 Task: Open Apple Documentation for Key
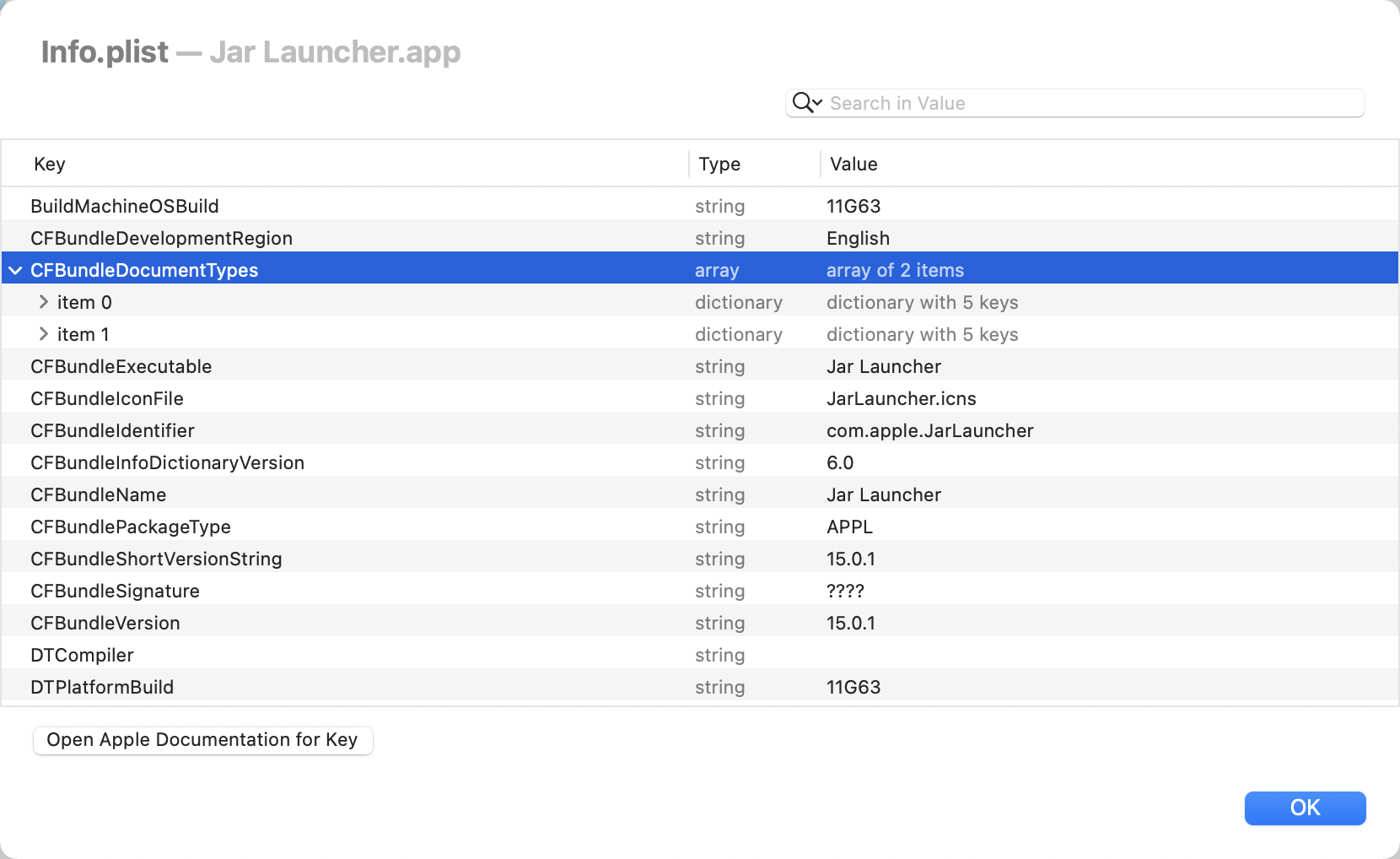[x=202, y=740]
